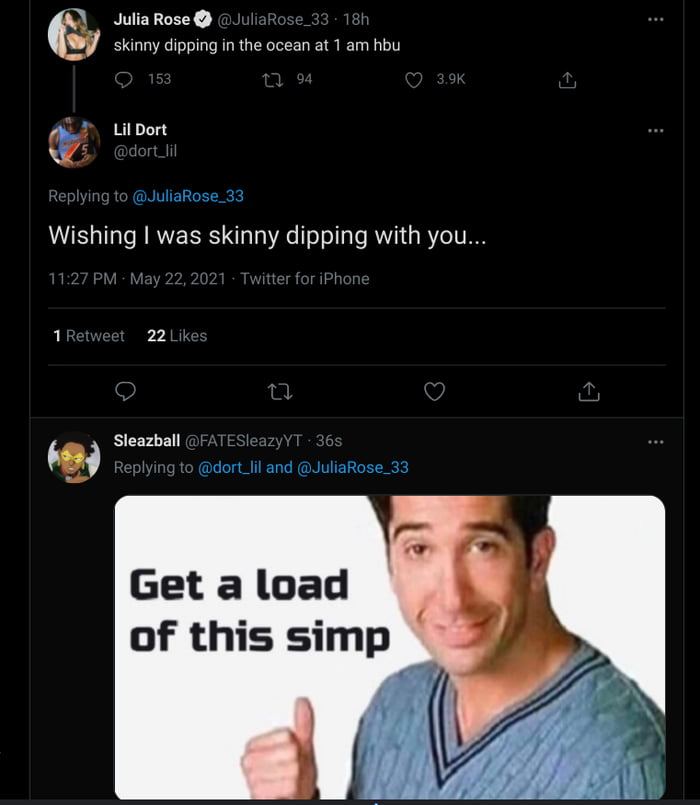700x805 pixels.
Task: Toggle like on Sleazball's reply
Action: [434, 800]
